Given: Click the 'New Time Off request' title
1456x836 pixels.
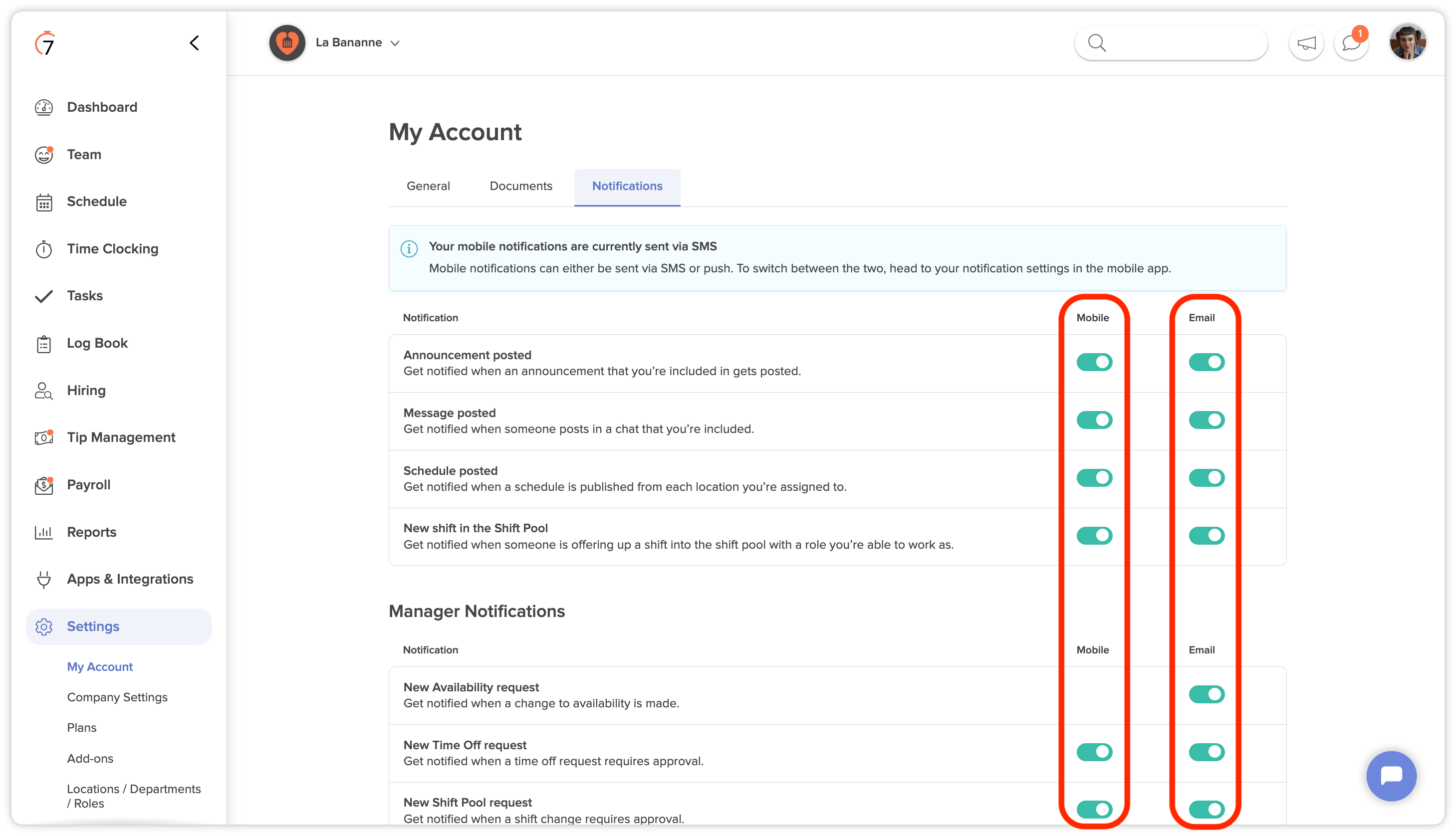Looking at the screenshot, I should (x=464, y=746).
